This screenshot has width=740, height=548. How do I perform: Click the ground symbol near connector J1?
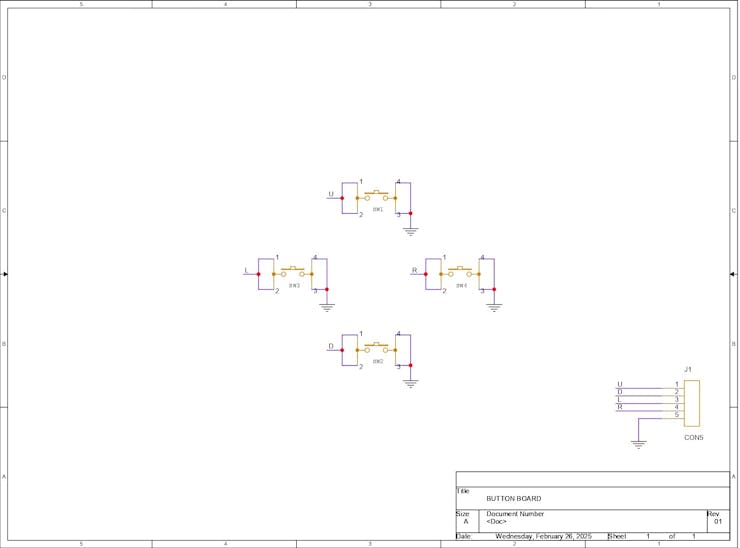coord(638,444)
